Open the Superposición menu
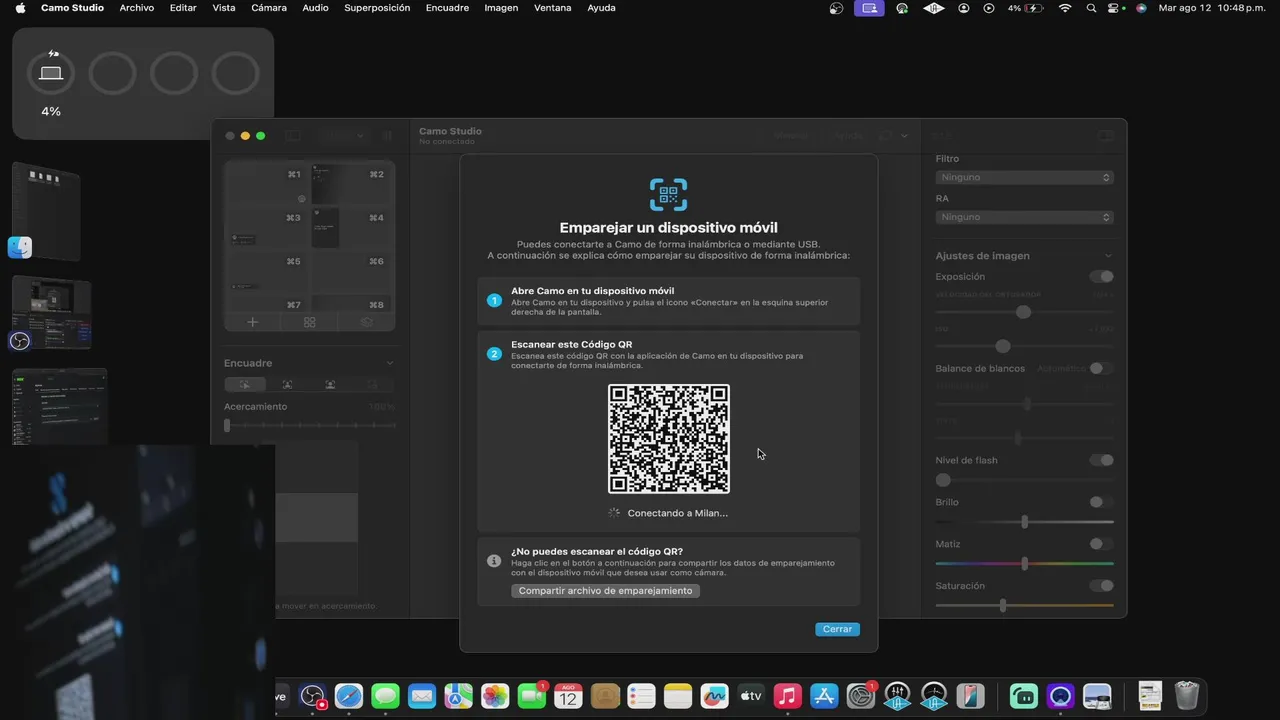Viewport: 1280px width, 720px height. 377,8
